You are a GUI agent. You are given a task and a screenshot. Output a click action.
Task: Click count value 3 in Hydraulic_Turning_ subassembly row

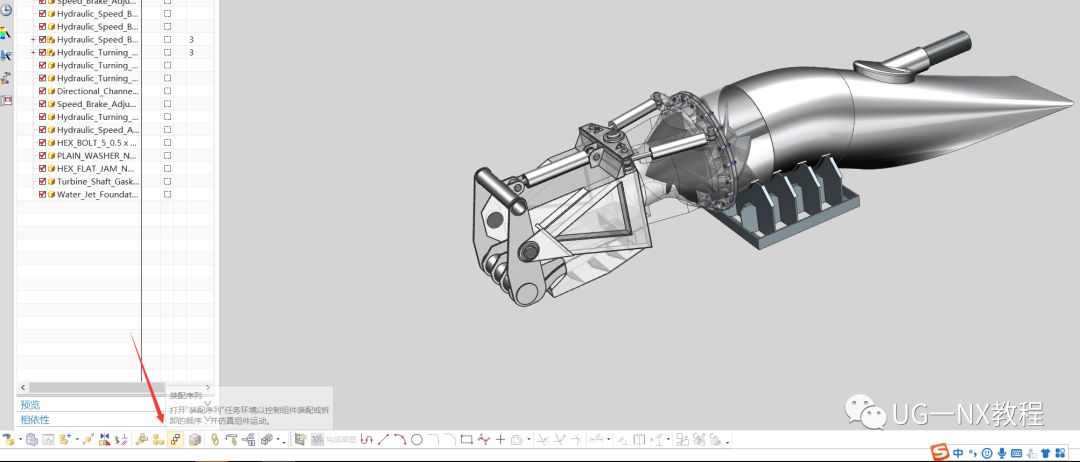[191, 52]
